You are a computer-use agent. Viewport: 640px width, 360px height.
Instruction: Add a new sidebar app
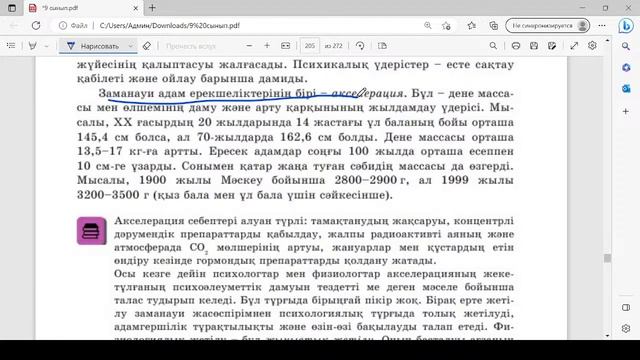[626, 111]
